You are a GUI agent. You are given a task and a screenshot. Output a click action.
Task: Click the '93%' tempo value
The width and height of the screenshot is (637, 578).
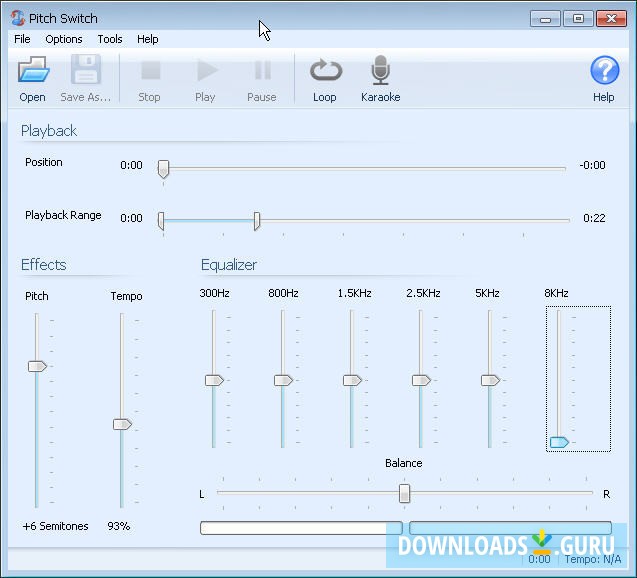(x=119, y=526)
